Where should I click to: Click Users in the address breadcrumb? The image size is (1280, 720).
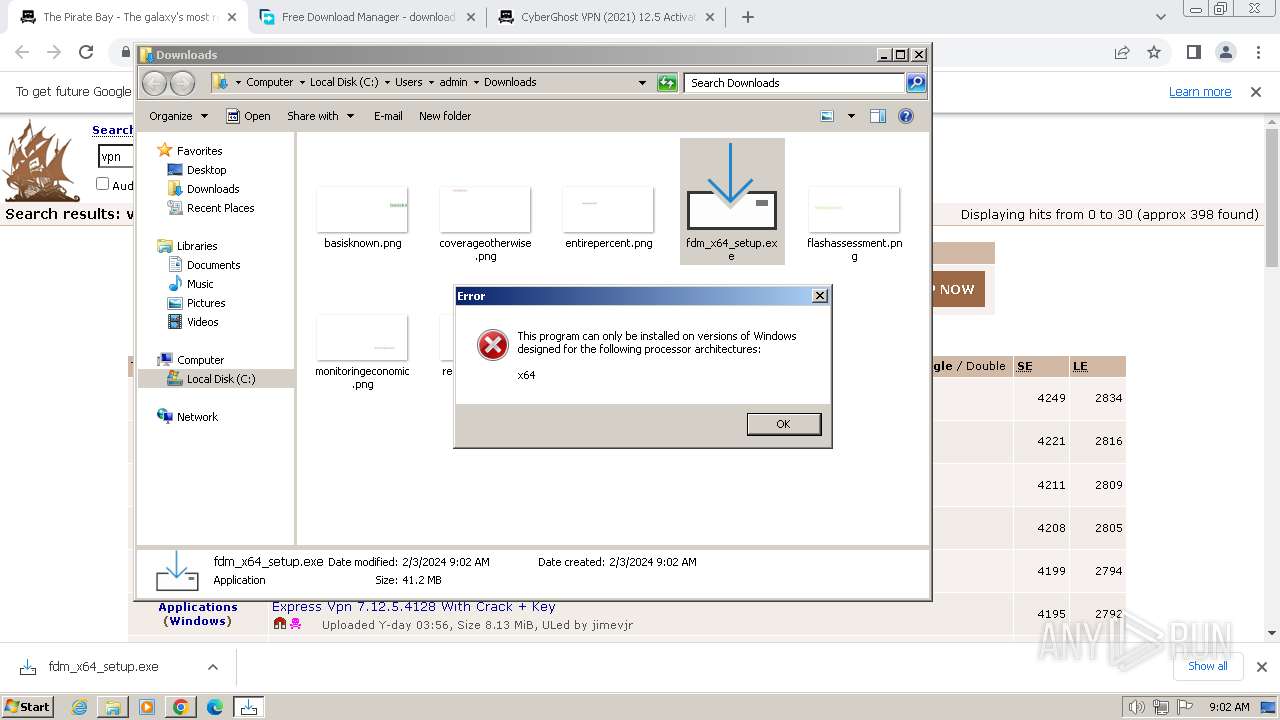tap(408, 82)
